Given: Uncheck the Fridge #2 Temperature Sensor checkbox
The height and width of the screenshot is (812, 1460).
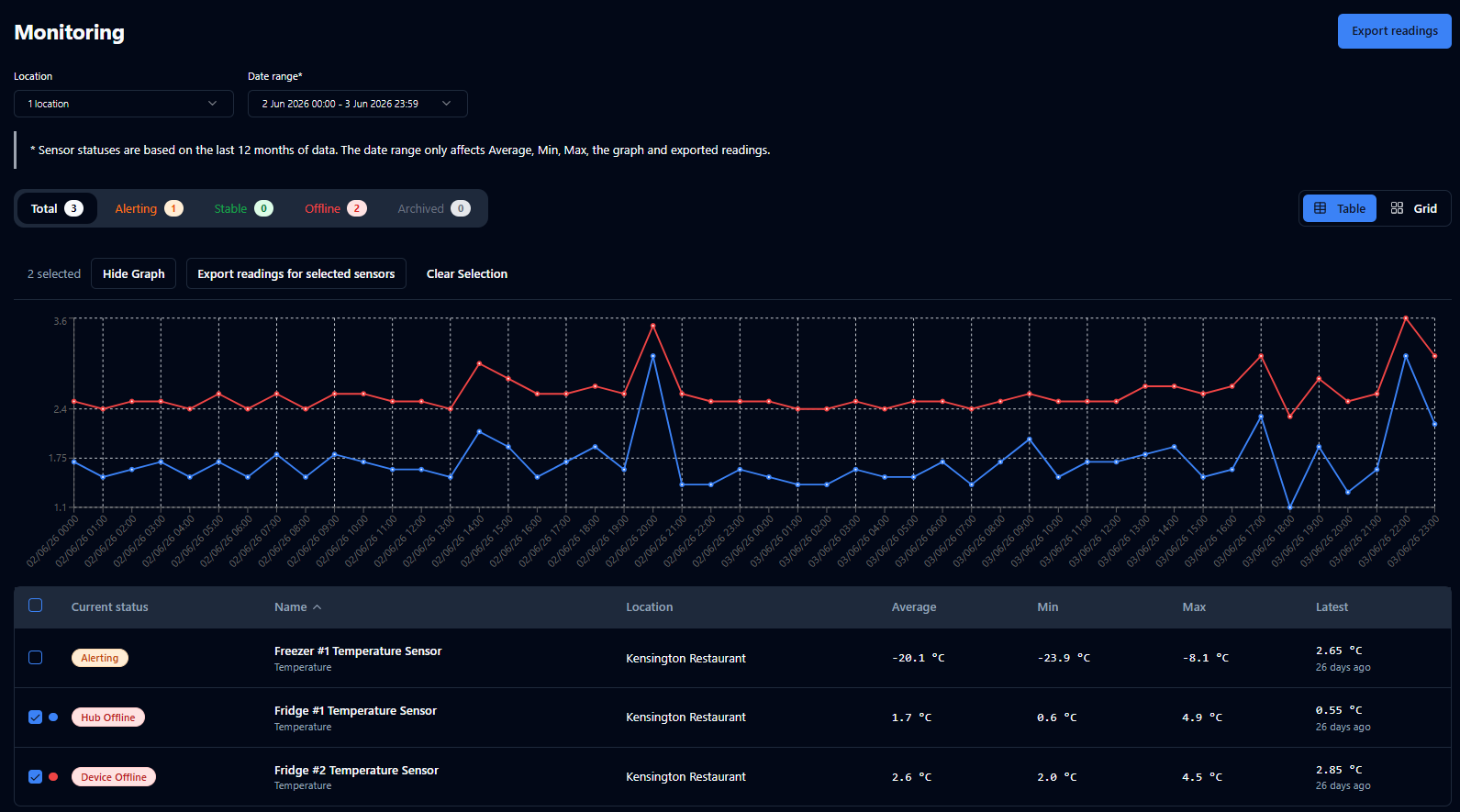Looking at the screenshot, I should [36, 777].
